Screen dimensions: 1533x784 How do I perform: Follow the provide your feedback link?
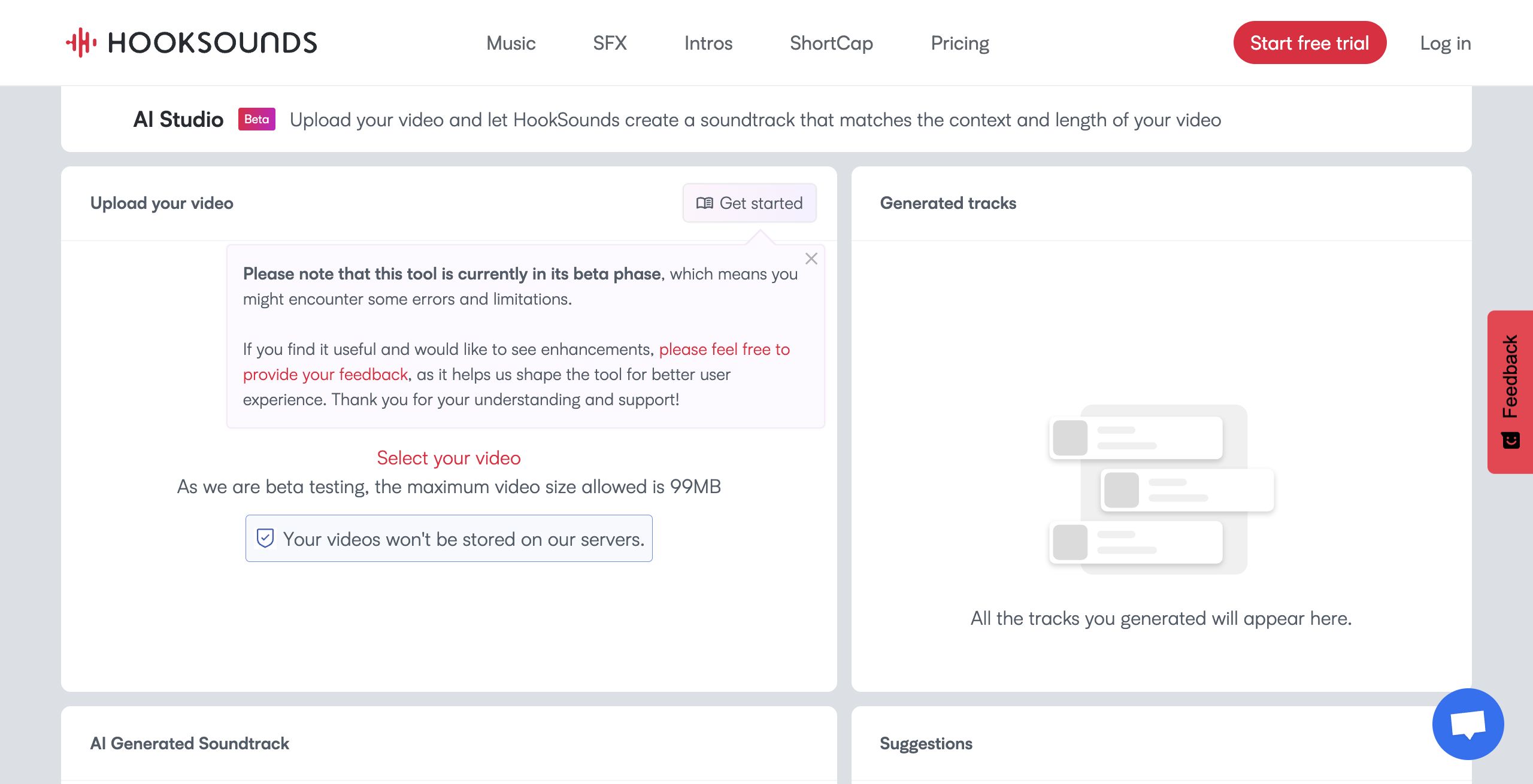pyautogui.click(x=516, y=361)
